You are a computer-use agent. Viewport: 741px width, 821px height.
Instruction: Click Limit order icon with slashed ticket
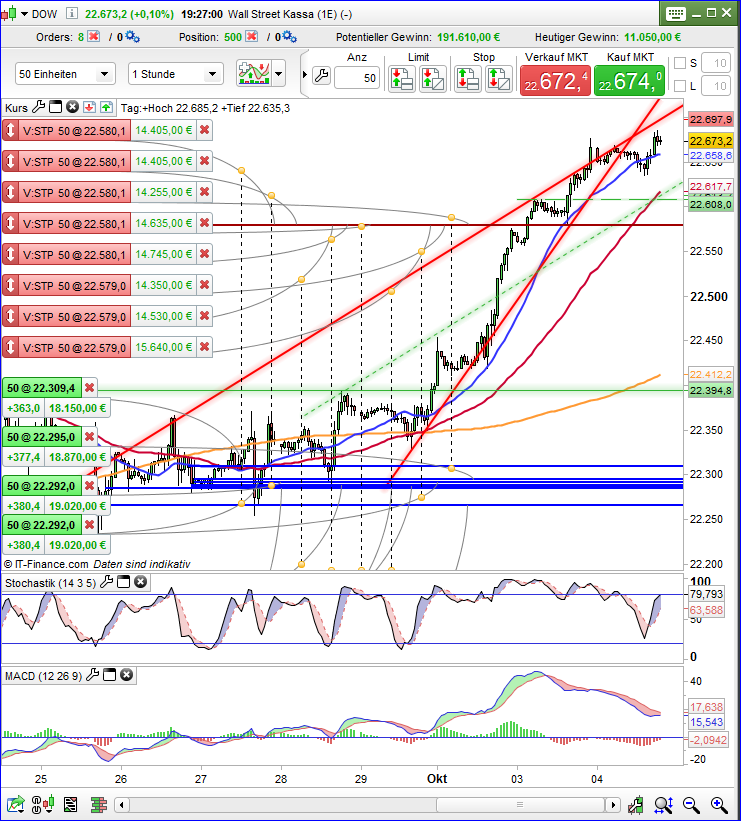433,79
